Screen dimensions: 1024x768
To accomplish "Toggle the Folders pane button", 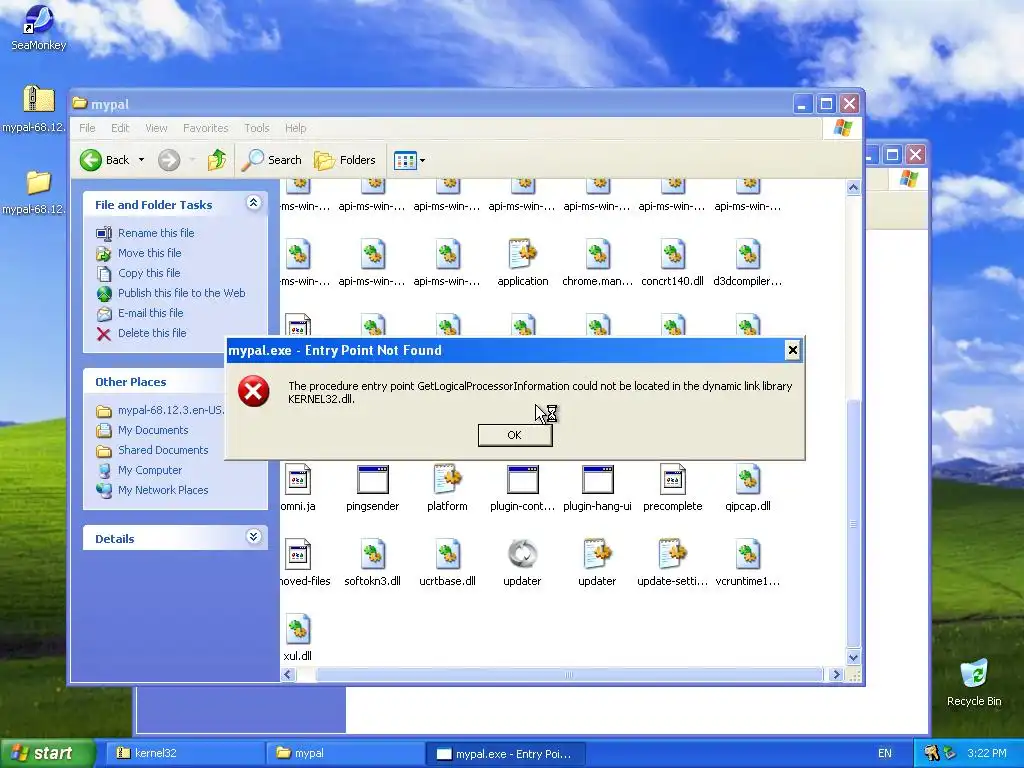I will (345, 160).
